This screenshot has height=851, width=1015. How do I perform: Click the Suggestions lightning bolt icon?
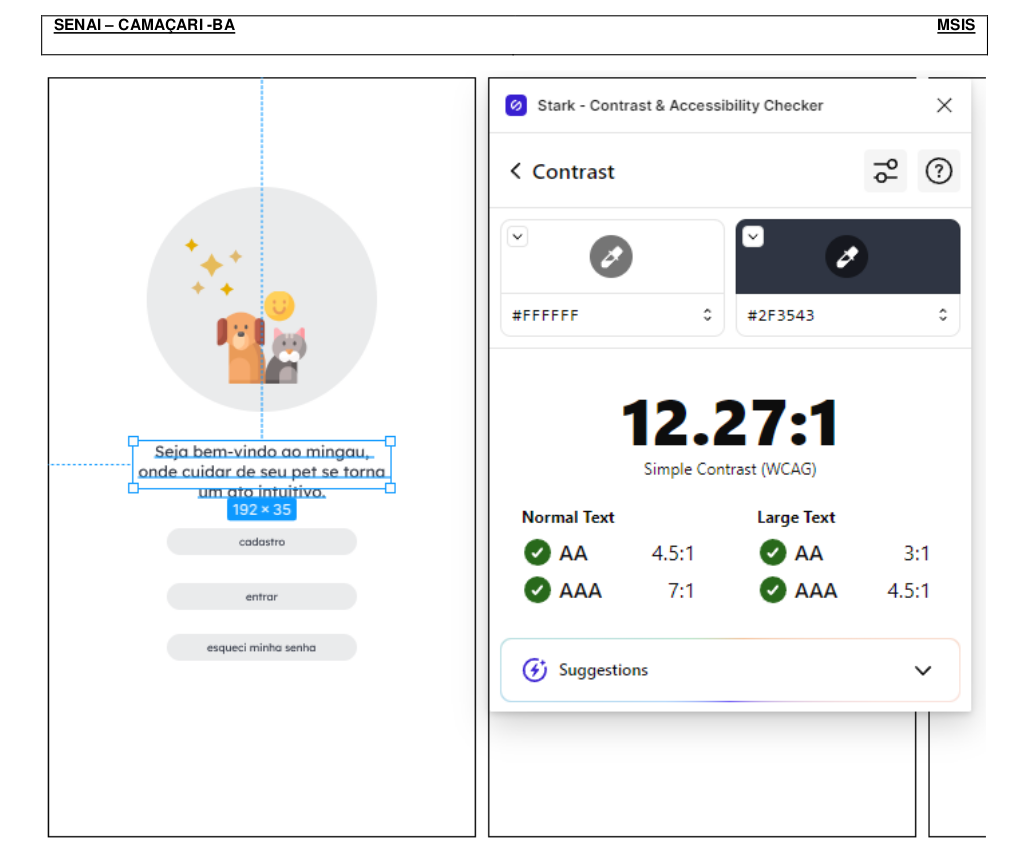(535, 670)
